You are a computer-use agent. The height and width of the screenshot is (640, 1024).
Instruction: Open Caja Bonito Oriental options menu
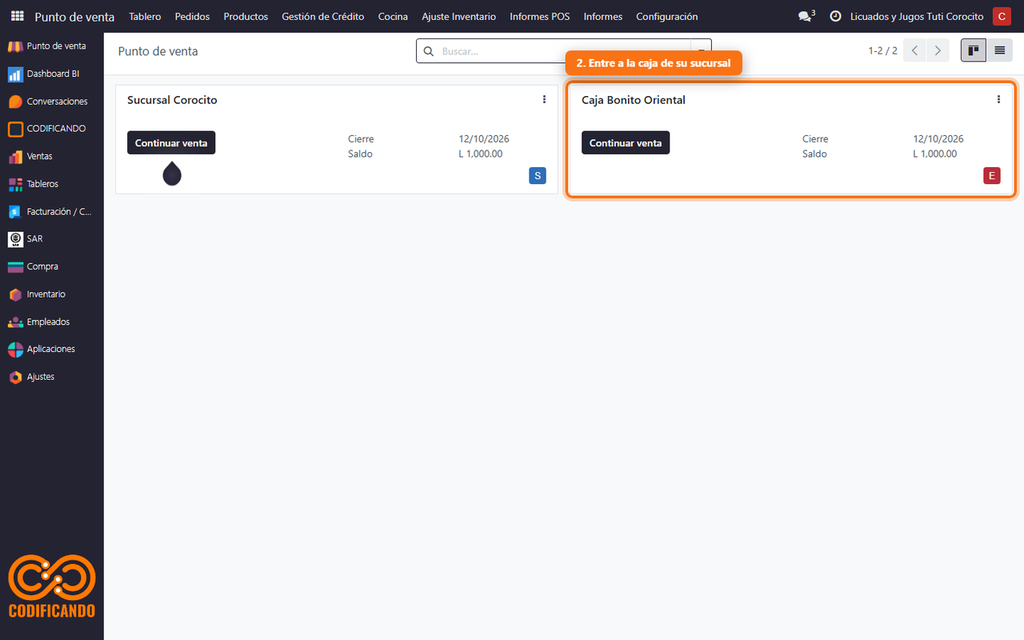pyautogui.click(x=998, y=99)
